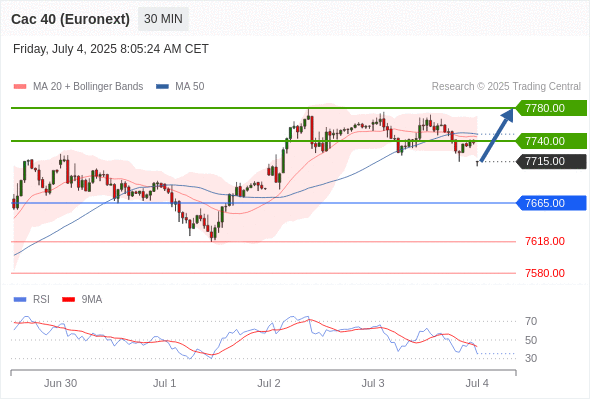The width and height of the screenshot is (590, 400).
Task: Click the Jul 2 date marker
Action: [x=269, y=383]
